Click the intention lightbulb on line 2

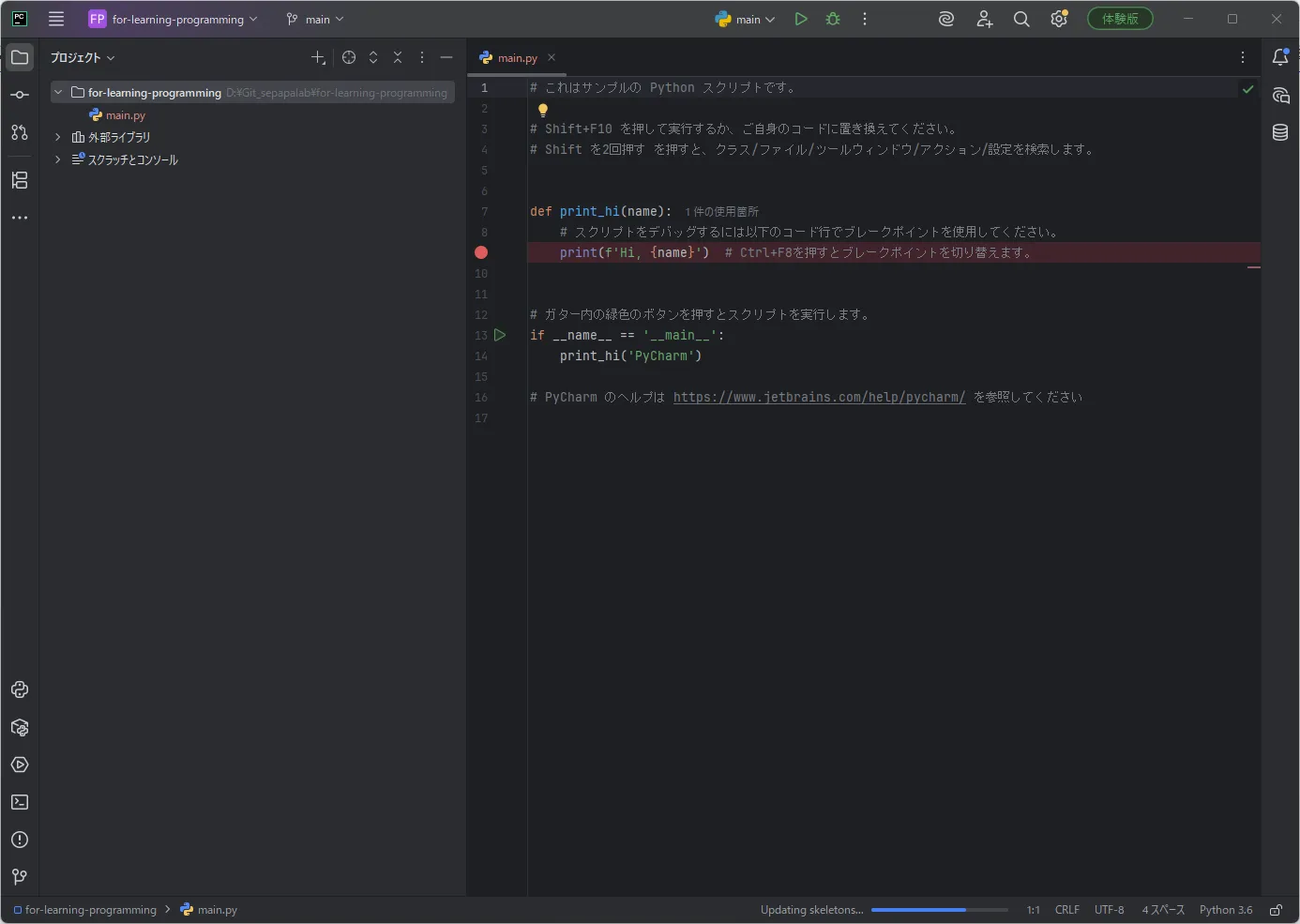542,110
